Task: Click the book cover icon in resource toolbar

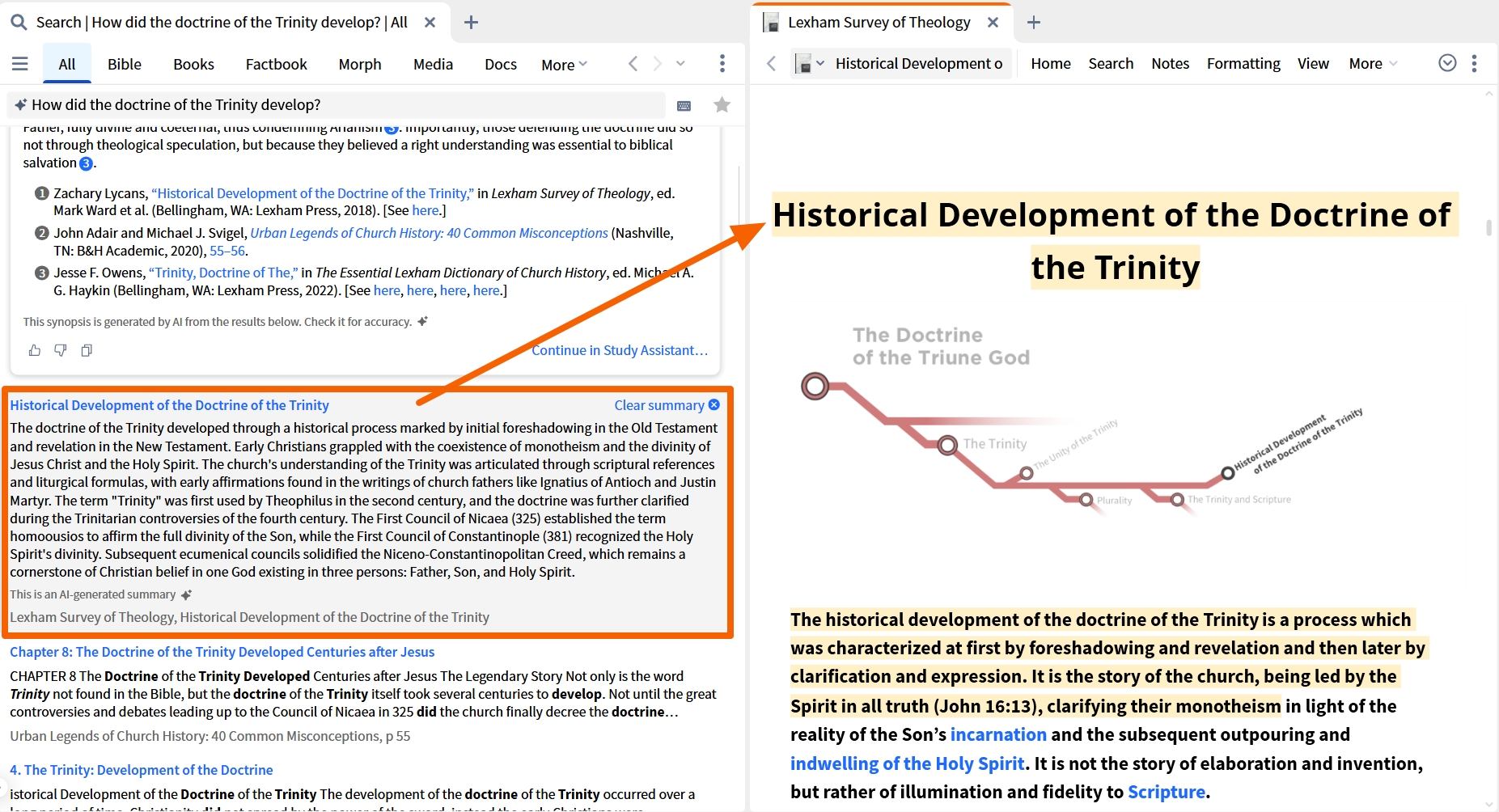Action: click(803, 63)
